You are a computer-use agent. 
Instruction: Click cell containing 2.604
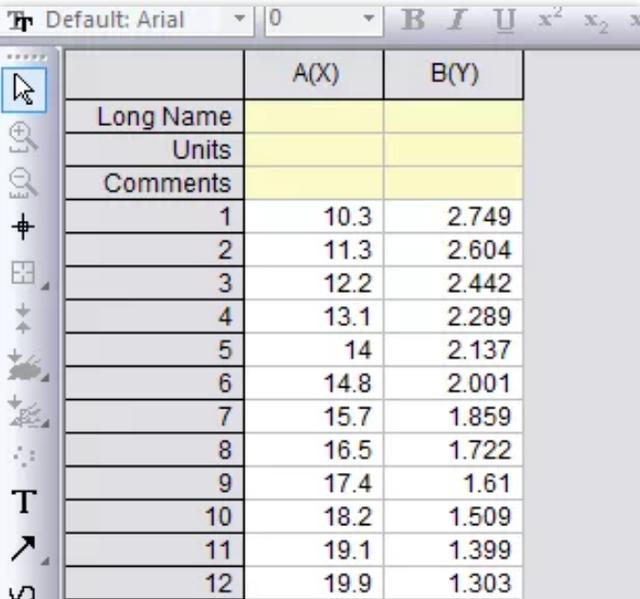[x=453, y=250]
